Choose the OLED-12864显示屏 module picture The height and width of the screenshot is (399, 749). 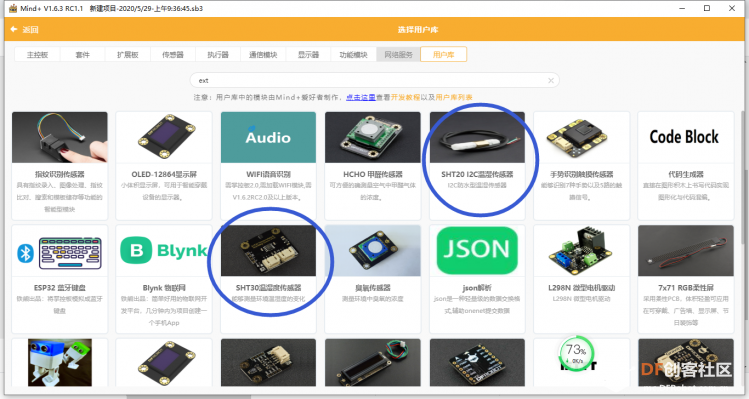pyautogui.click(x=164, y=138)
